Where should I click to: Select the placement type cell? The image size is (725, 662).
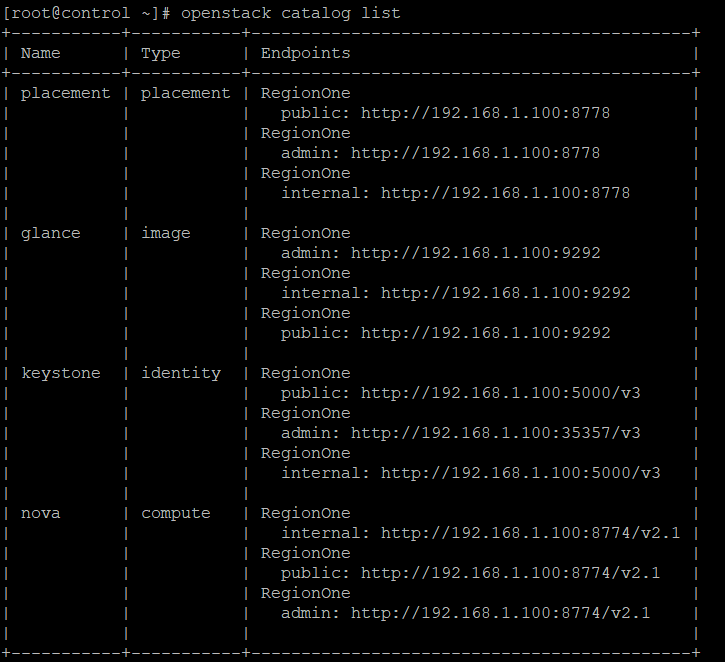[185, 94]
